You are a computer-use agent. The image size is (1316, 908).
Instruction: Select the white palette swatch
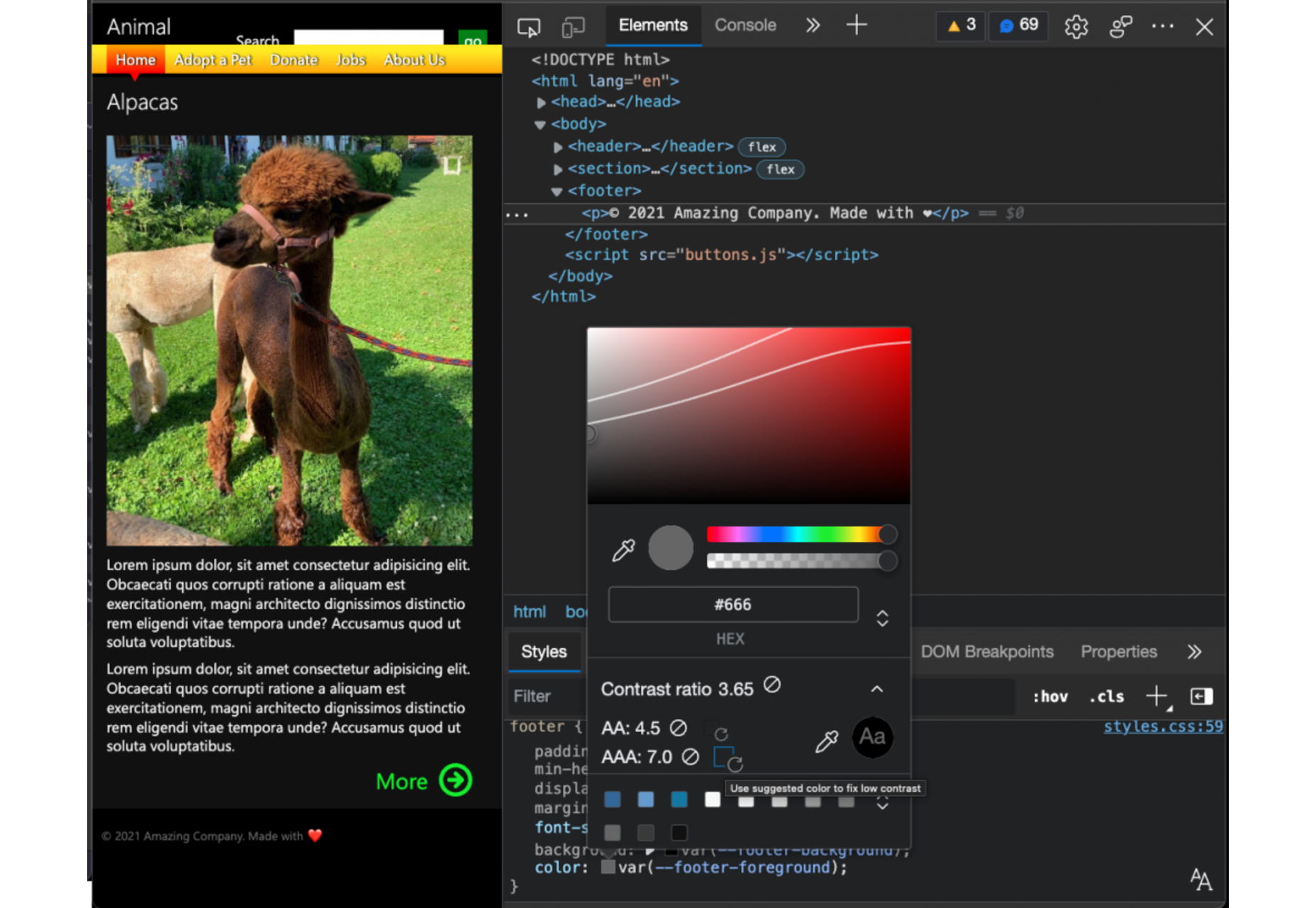713,799
